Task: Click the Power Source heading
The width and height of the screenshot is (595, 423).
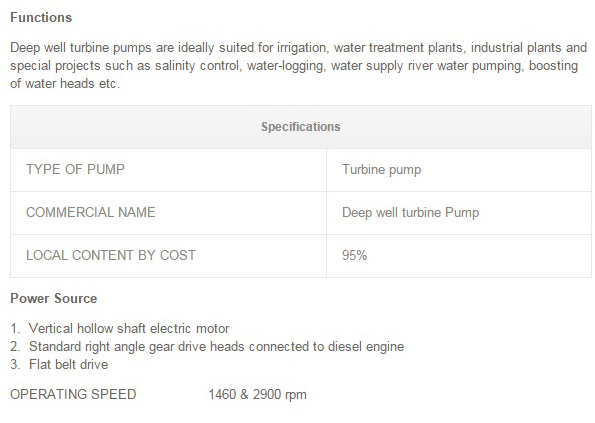Action: (x=54, y=299)
